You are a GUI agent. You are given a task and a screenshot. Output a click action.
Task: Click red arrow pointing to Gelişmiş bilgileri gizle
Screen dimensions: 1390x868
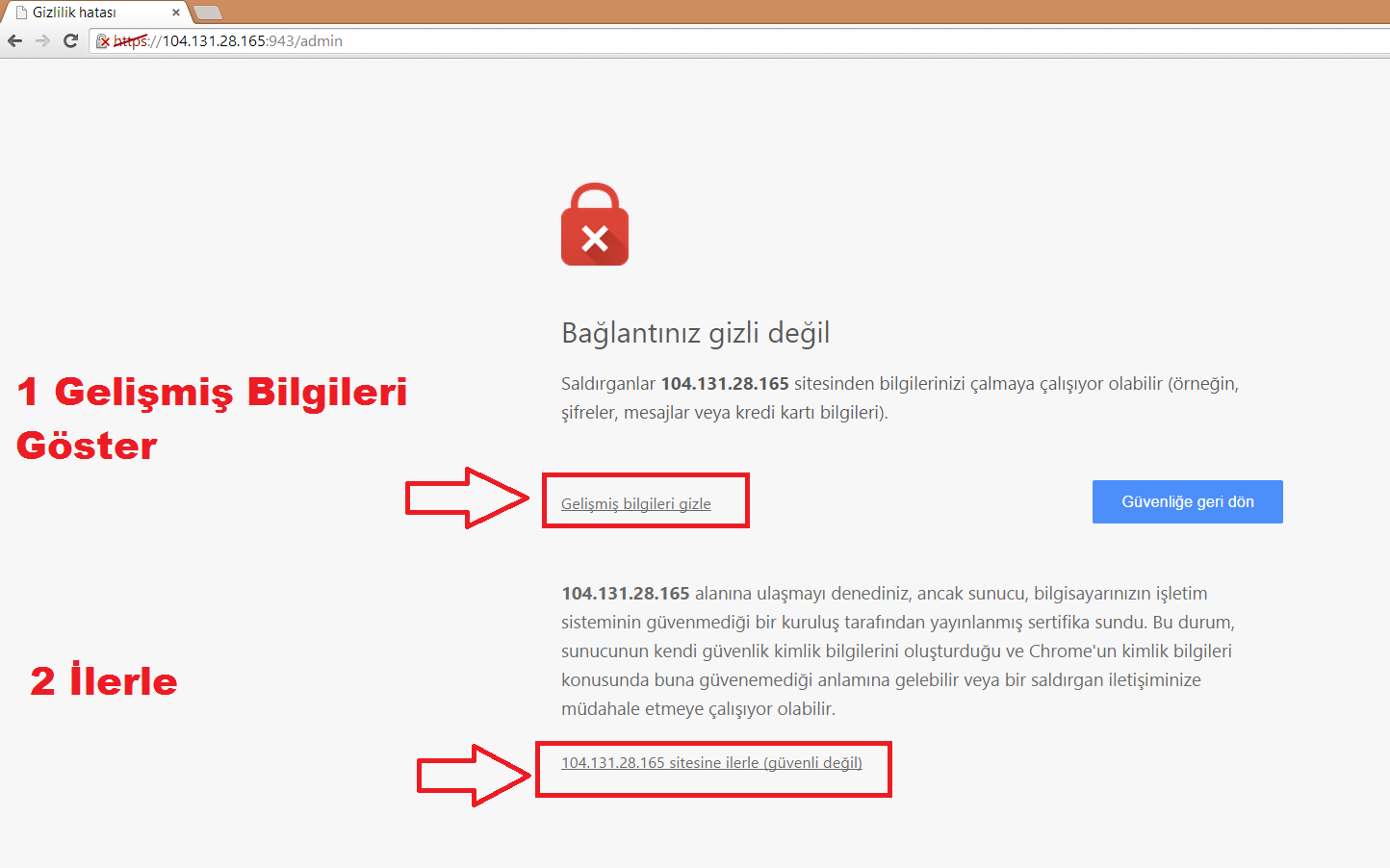point(467,498)
